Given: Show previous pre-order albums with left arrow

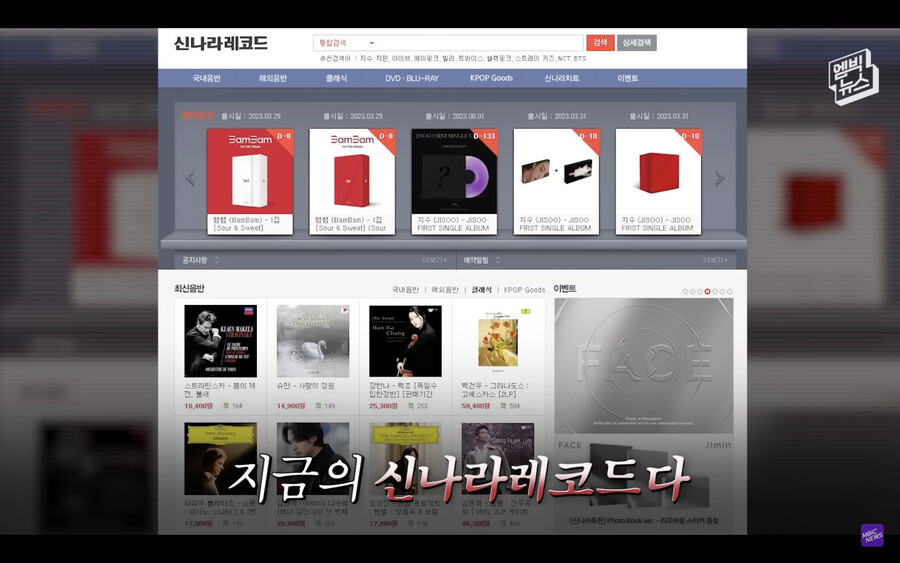Looking at the screenshot, I should (x=190, y=178).
